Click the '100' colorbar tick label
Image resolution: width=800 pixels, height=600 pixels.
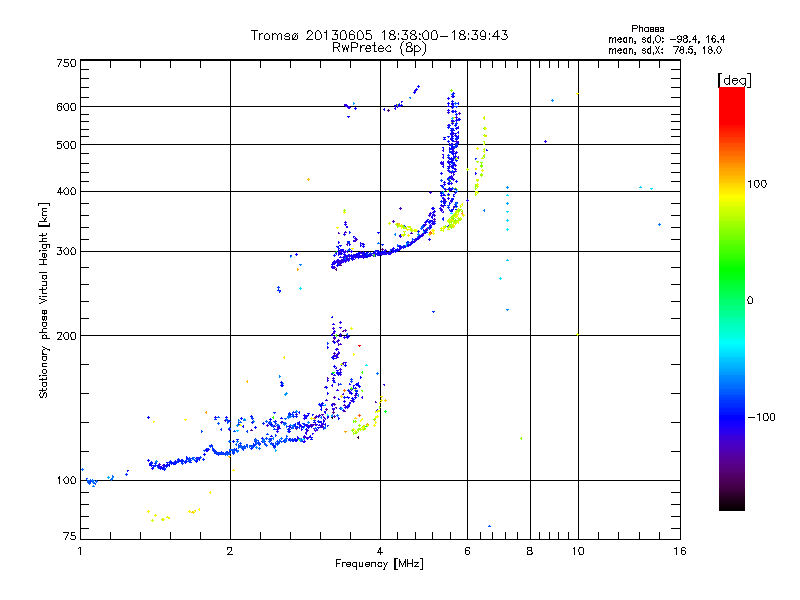757,184
